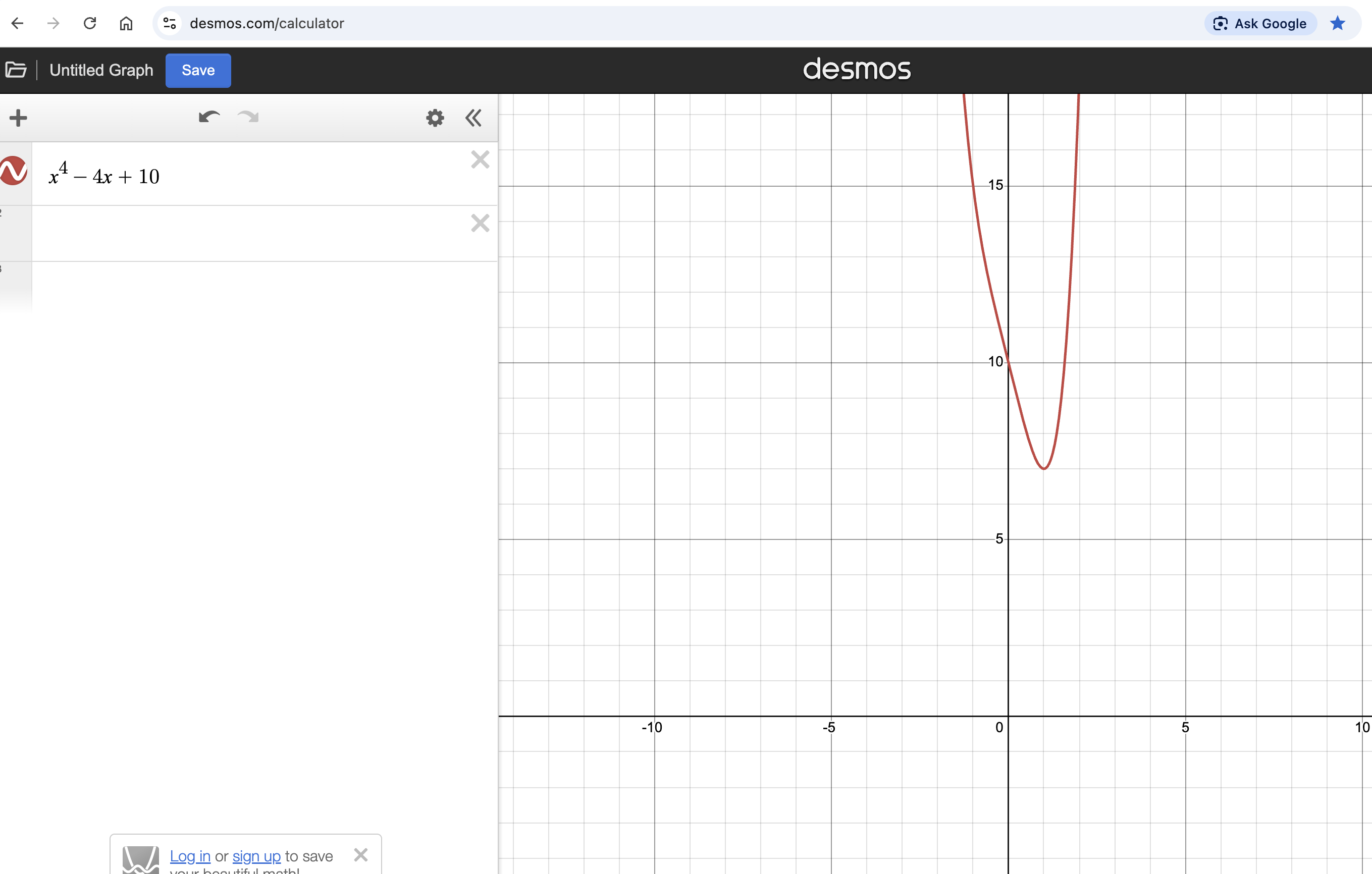Click the browser forward arrow
The image size is (1372, 874).
pyautogui.click(x=54, y=23)
